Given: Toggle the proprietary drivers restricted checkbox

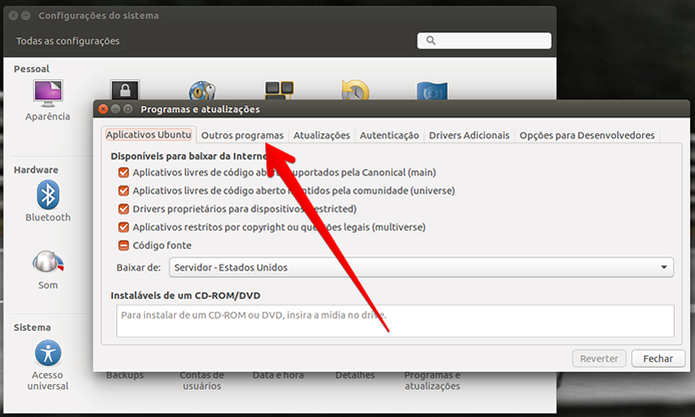Looking at the screenshot, I should tap(124, 209).
